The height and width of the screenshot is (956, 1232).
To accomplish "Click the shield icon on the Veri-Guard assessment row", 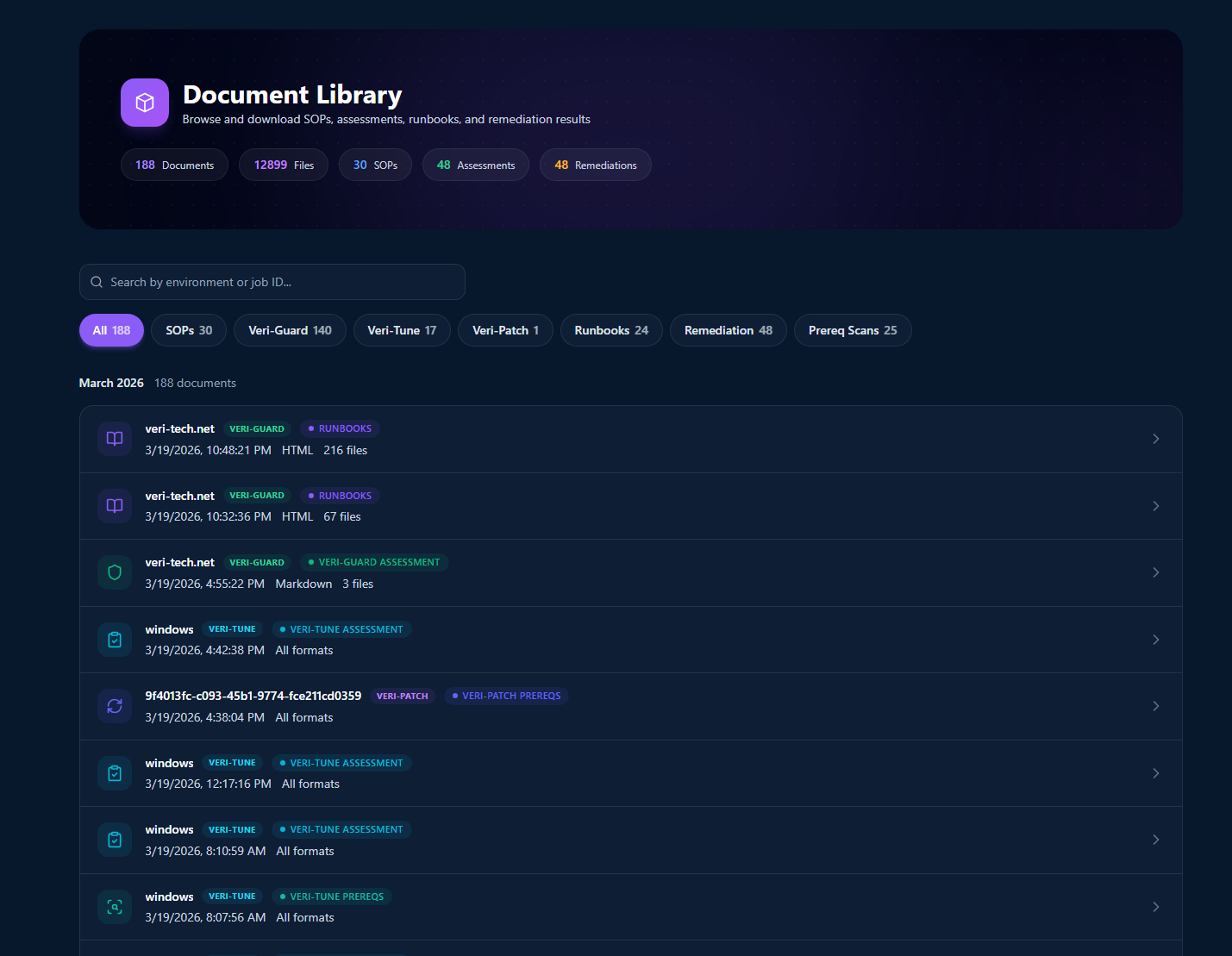I will pyautogui.click(x=114, y=572).
